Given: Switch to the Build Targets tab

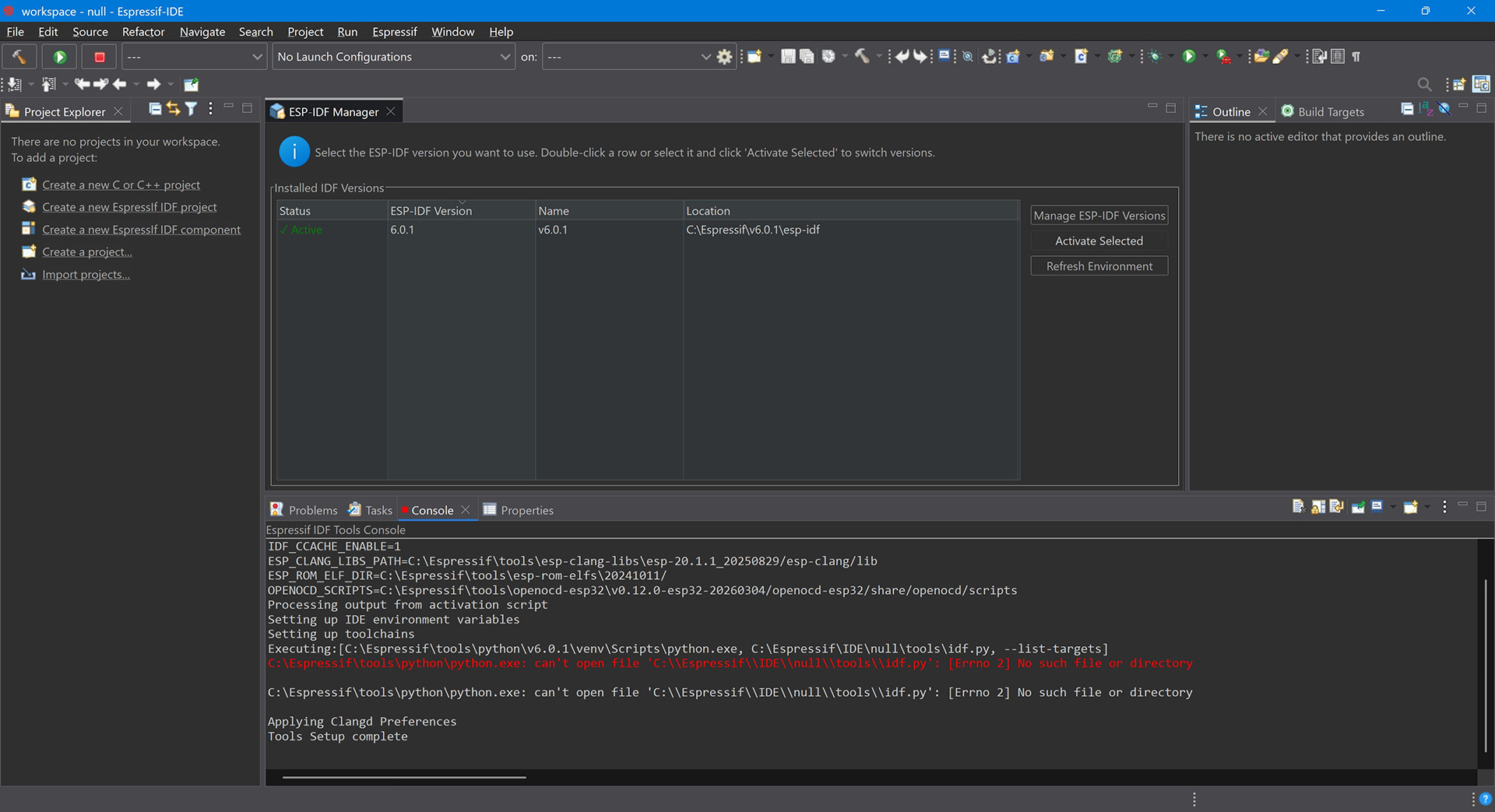Looking at the screenshot, I should pos(1322,111).
